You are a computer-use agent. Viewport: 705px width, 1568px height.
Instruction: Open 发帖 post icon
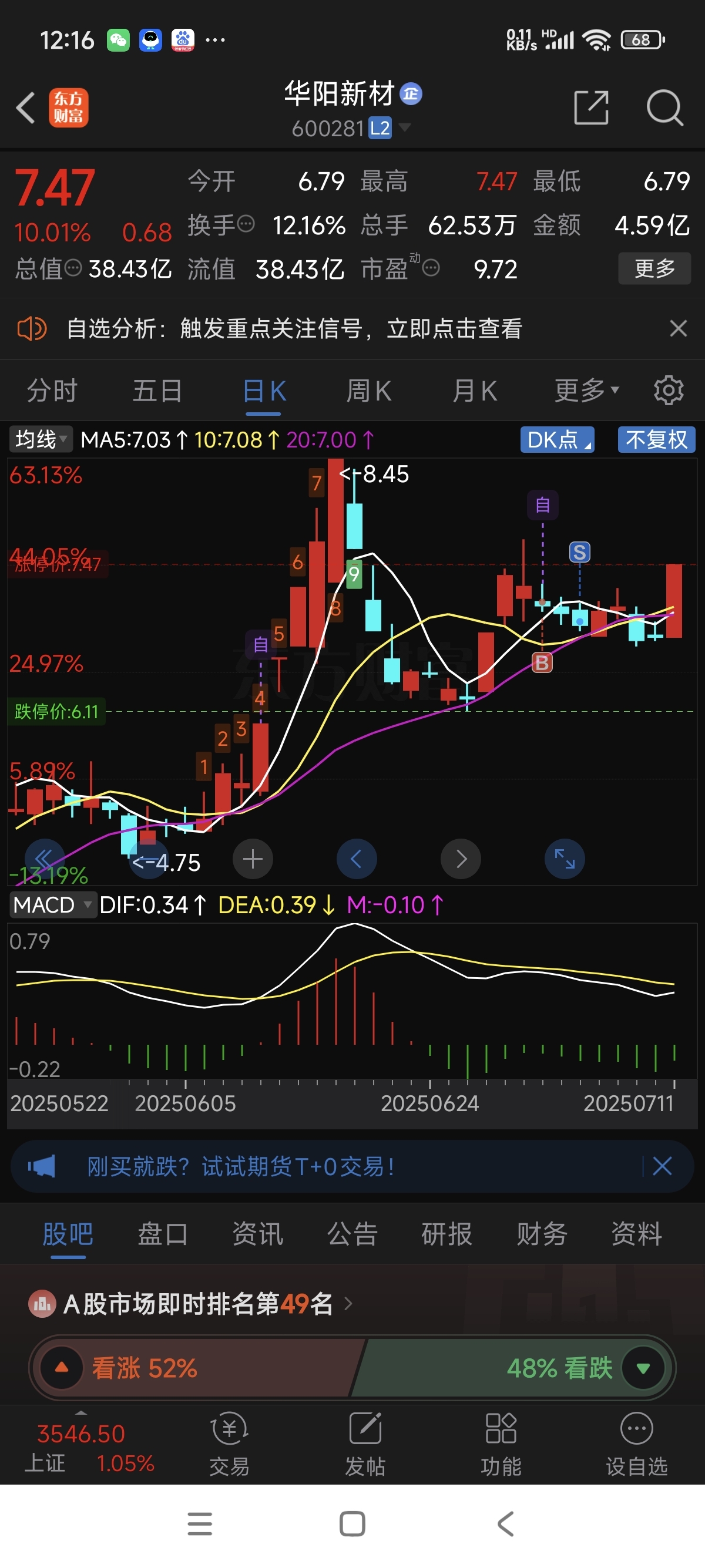click(x=365, y=1445)
